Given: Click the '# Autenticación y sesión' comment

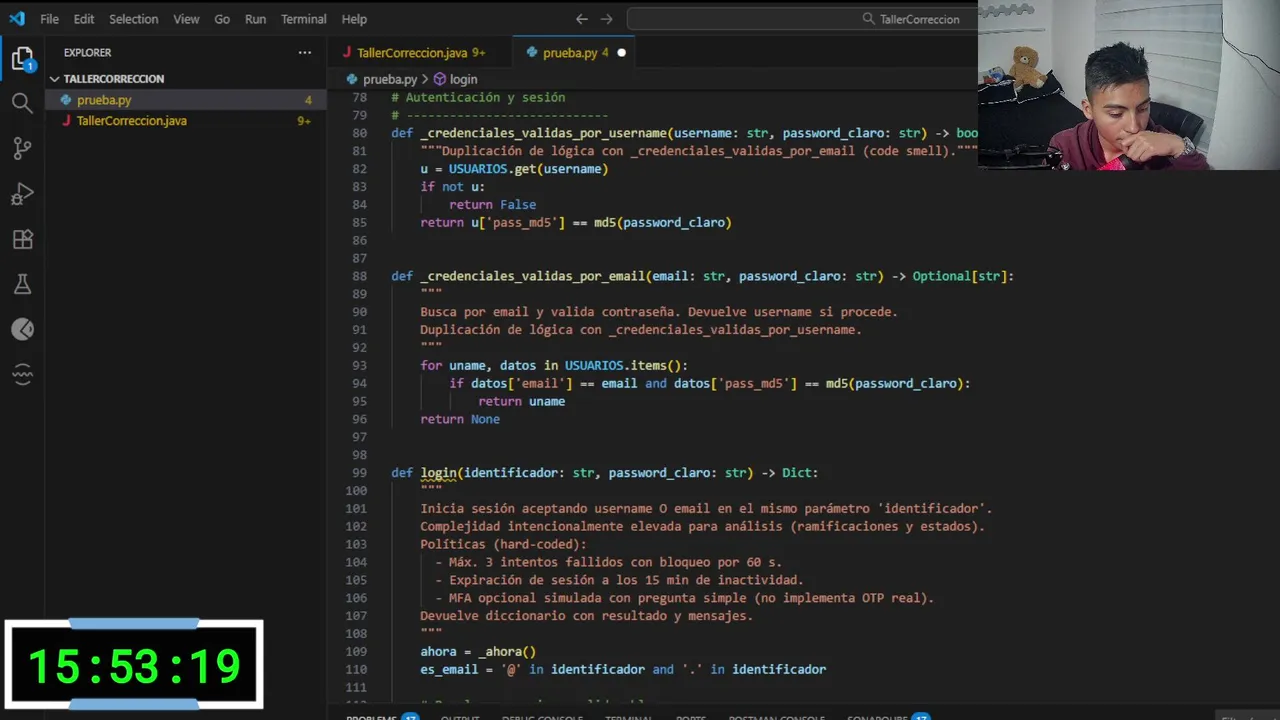Looking at the screenshot, I should pyautogui.click(x=478, y=98).
